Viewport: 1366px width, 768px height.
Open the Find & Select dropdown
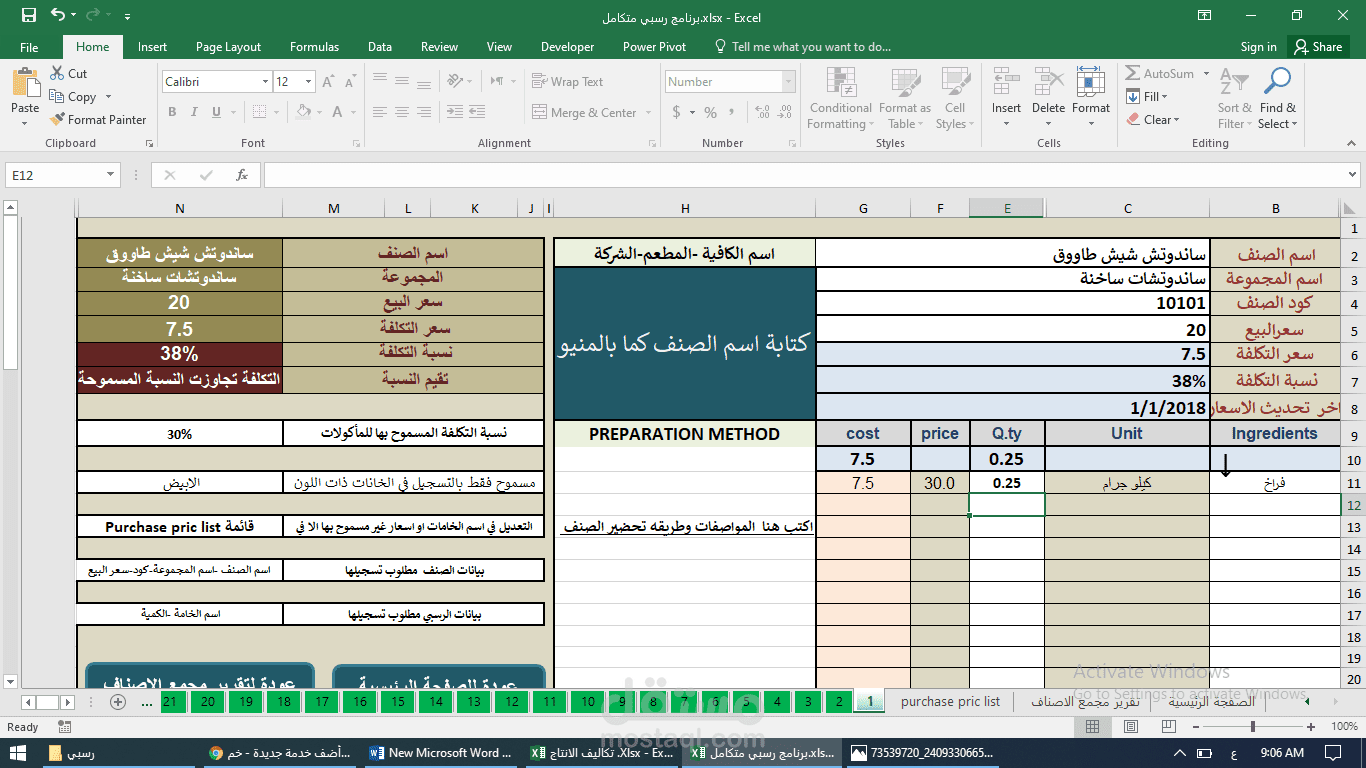[x=1277, y=99]
